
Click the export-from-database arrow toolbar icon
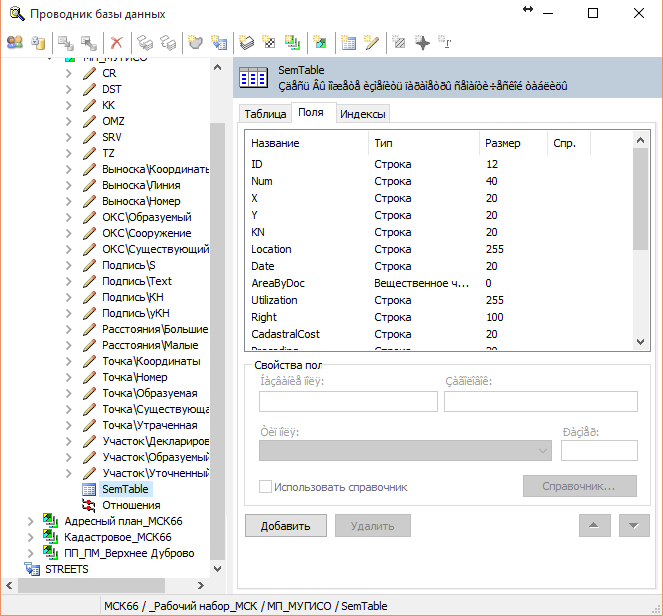point(89,42)
